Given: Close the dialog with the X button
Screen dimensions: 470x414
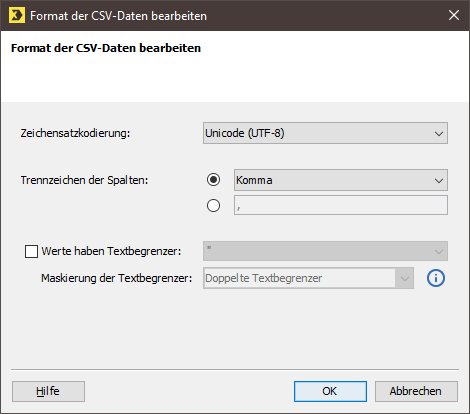Looking at the screenshot, I should [454, 15].
